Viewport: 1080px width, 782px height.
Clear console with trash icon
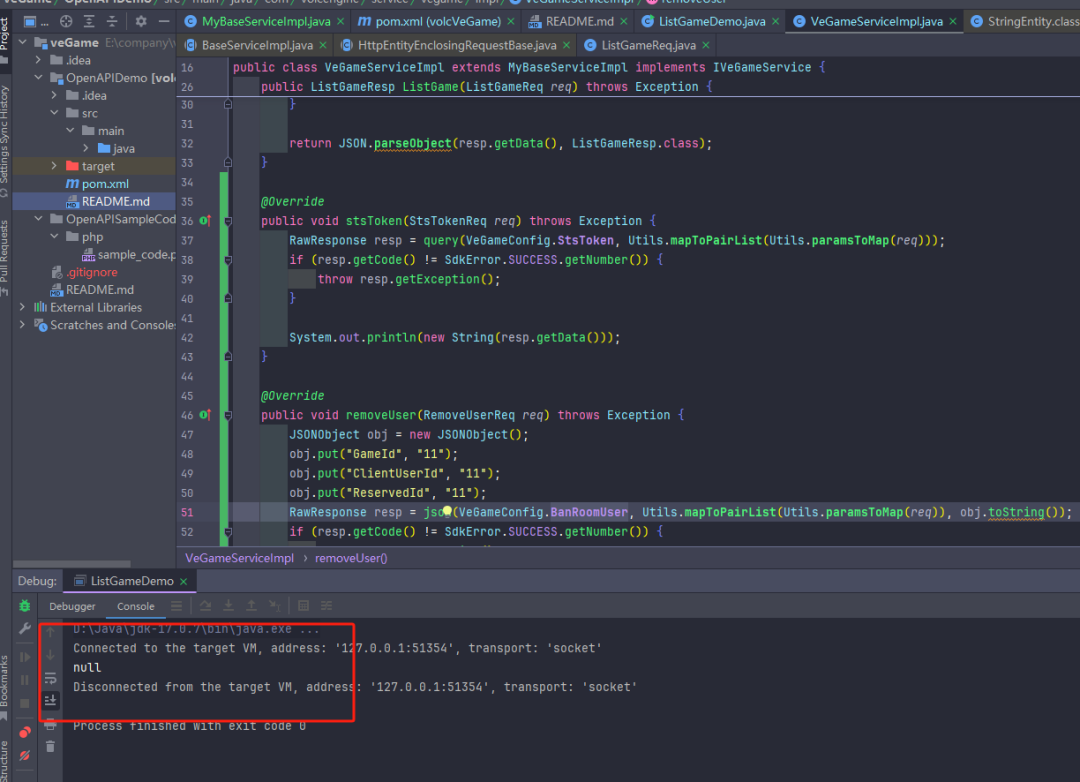tap(50, 746)
